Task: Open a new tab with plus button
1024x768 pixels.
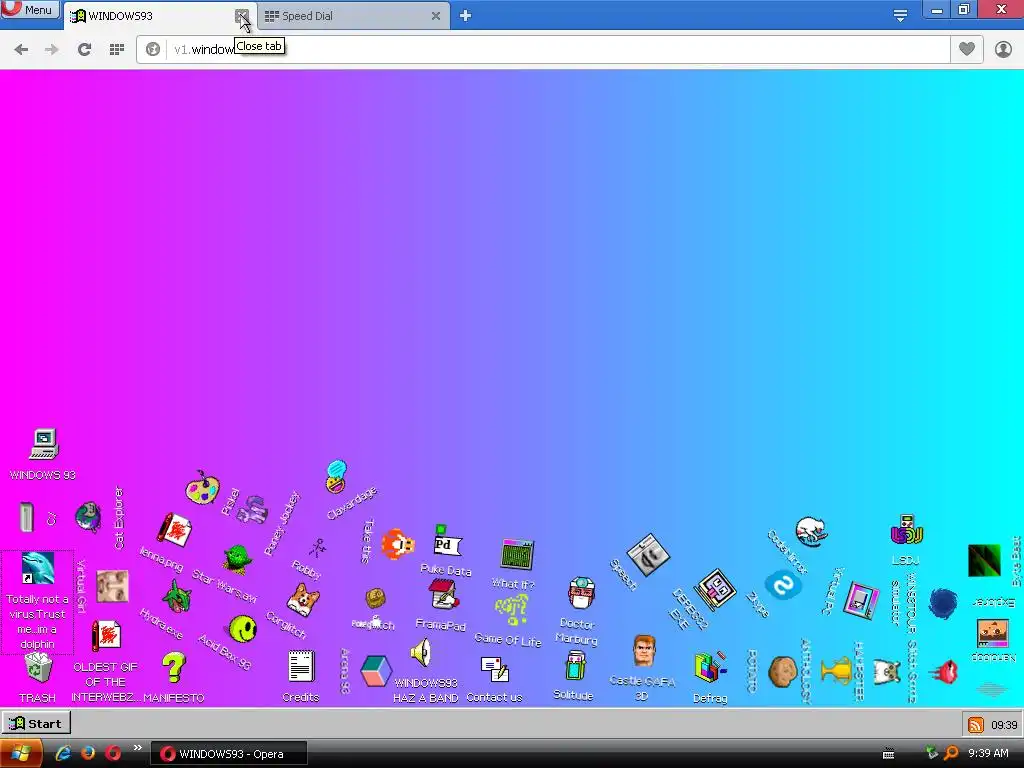Action: 465,16
